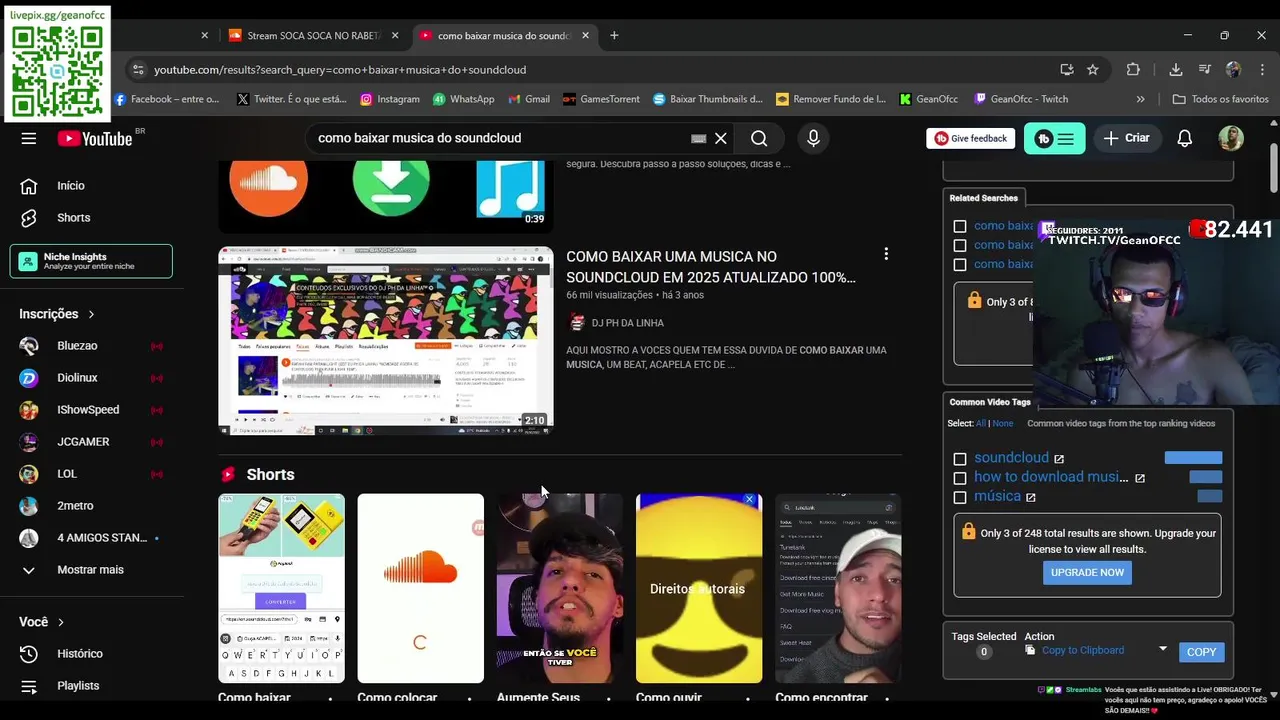Open the Facebook bookmark
The height and width of the screenshot is (720, 1280).
(x=166, y=99)
